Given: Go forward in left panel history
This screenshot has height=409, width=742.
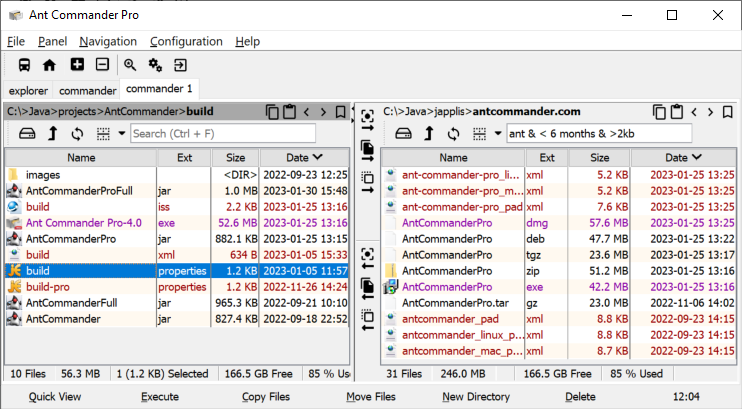Looking at the screenshot, I should [x=323, y=112].
